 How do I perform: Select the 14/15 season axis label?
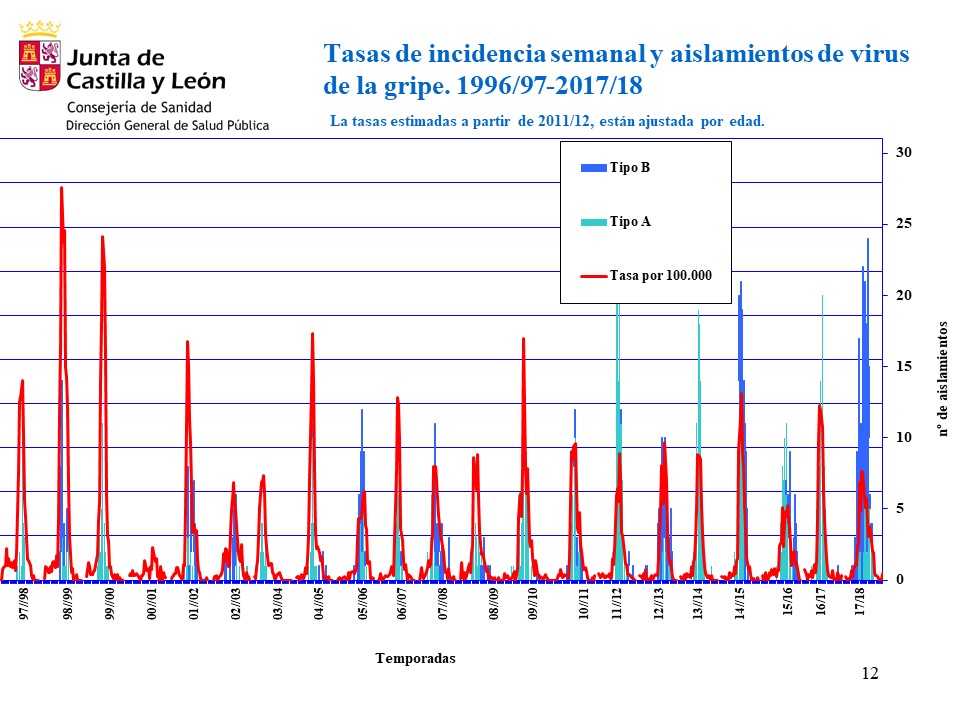(740, 605)
